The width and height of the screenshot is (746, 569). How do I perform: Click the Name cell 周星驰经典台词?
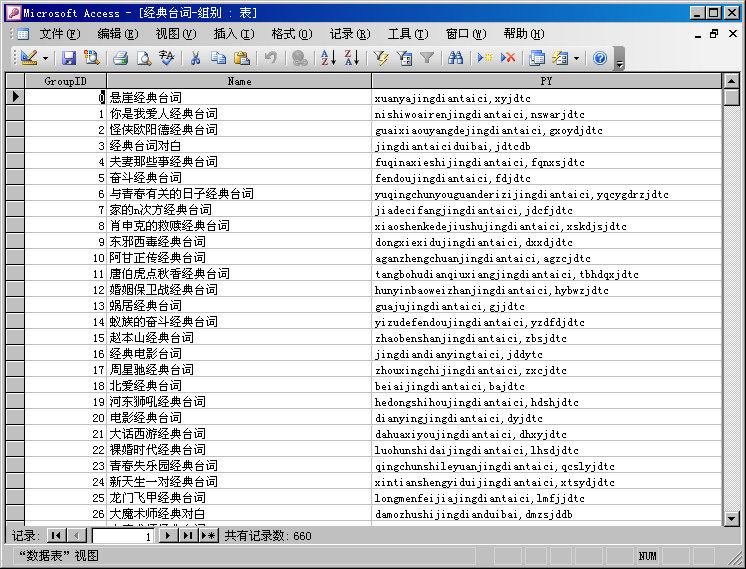239,370
